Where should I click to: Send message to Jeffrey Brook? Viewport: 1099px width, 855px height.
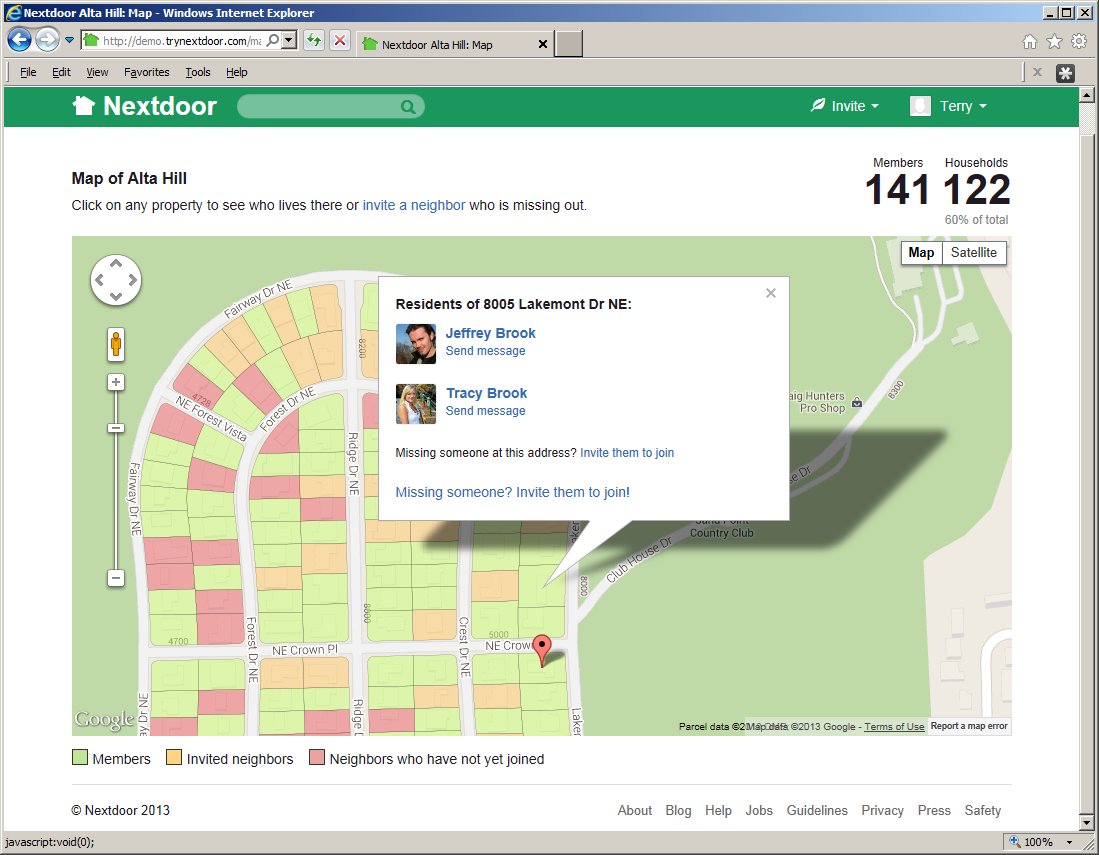pos(486,351)
